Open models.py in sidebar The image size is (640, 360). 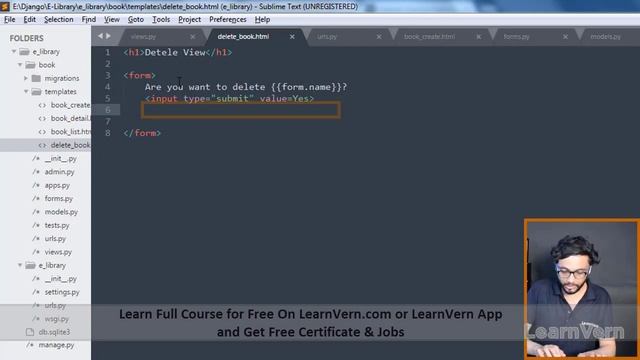pyautogui.click(x=61, y=212)
